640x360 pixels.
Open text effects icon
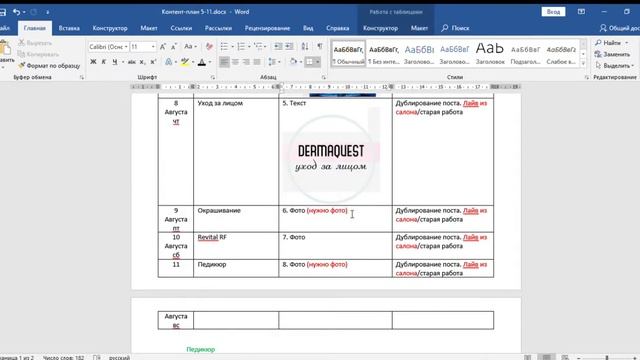pos(169,62)
